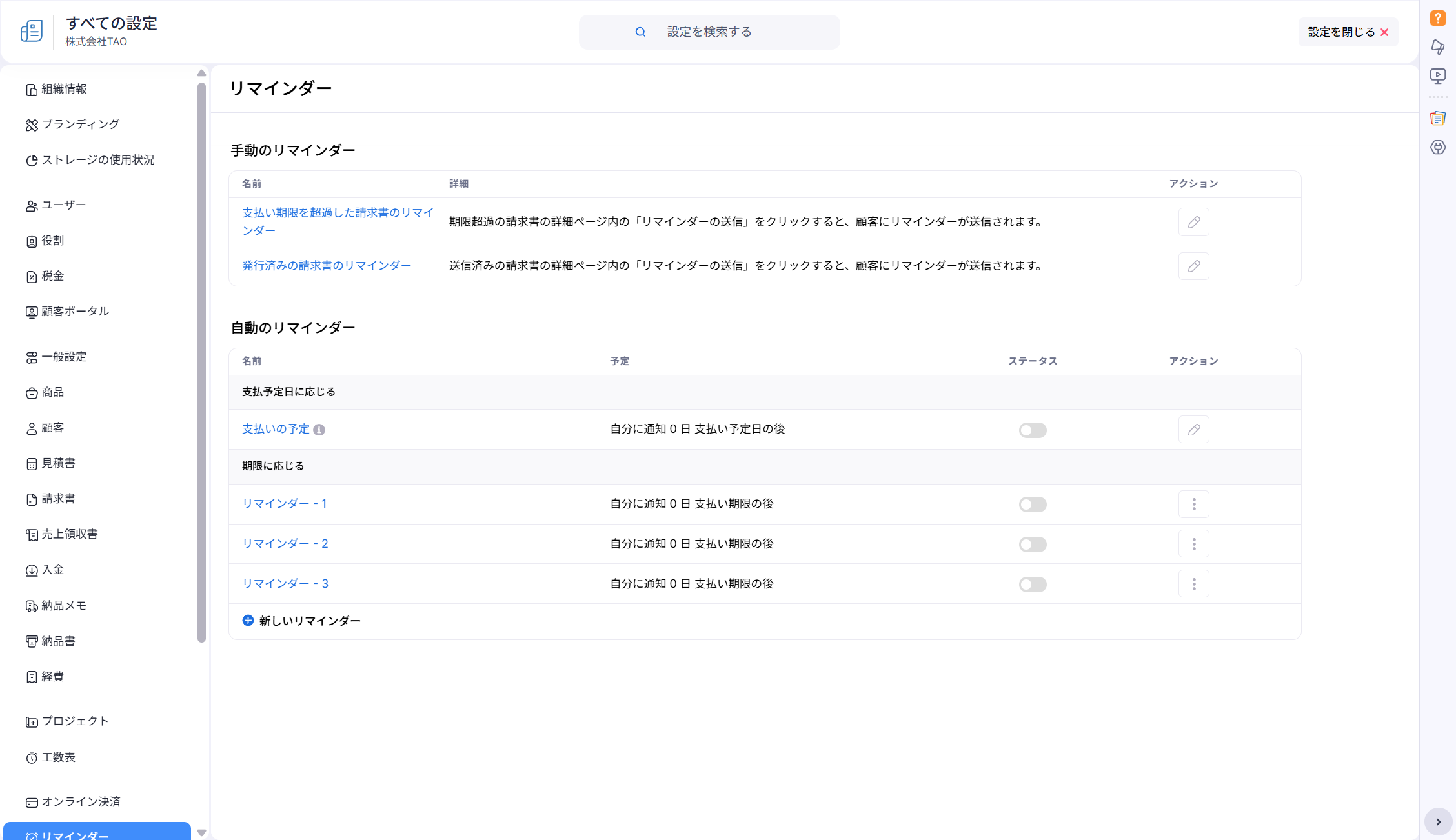Open 組織情報 in the settings sidebar
Viewport: 1456px width, 840px height.
(64, 89)
